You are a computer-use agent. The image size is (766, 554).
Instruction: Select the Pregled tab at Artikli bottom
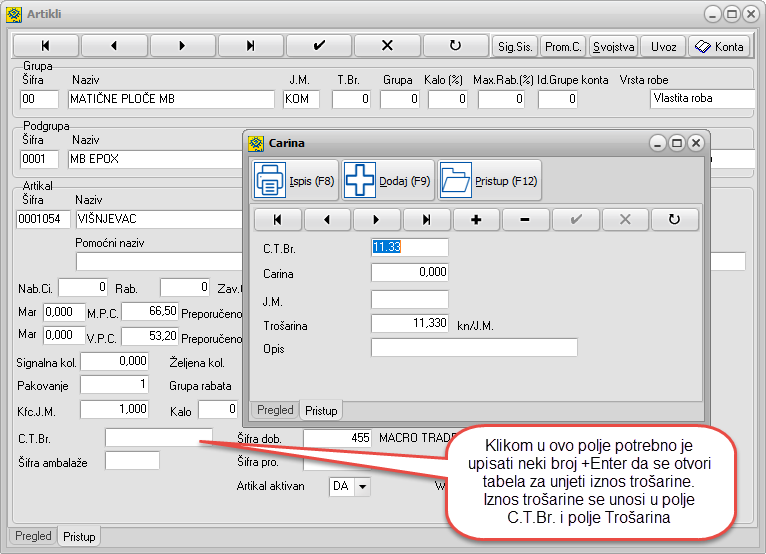(33, 536)
